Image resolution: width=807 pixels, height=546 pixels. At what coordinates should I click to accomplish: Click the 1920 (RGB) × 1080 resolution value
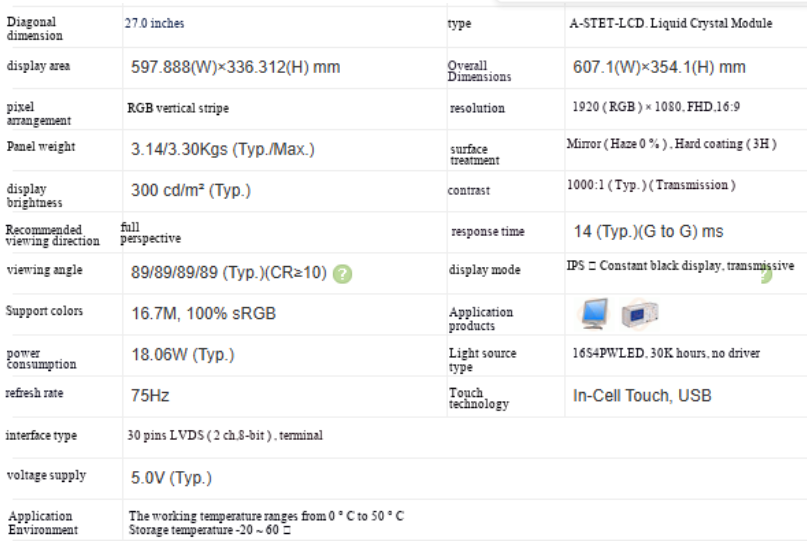656,107
